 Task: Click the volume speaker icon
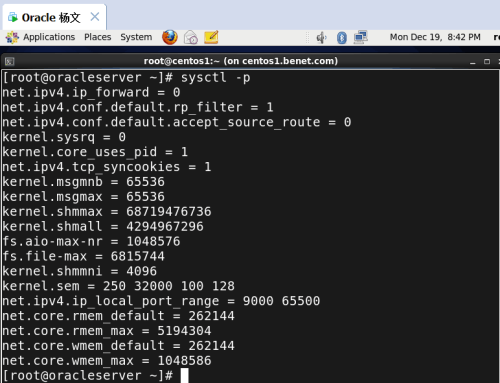point(321,37)
